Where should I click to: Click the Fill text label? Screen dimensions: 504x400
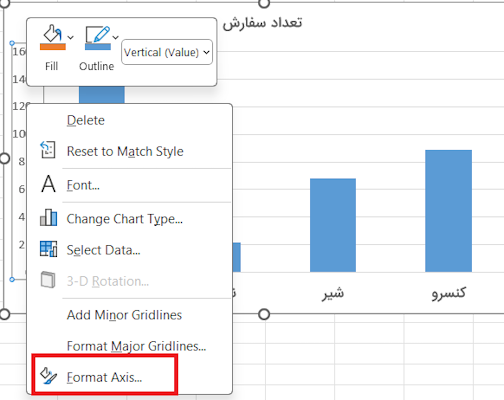[52, 66]
